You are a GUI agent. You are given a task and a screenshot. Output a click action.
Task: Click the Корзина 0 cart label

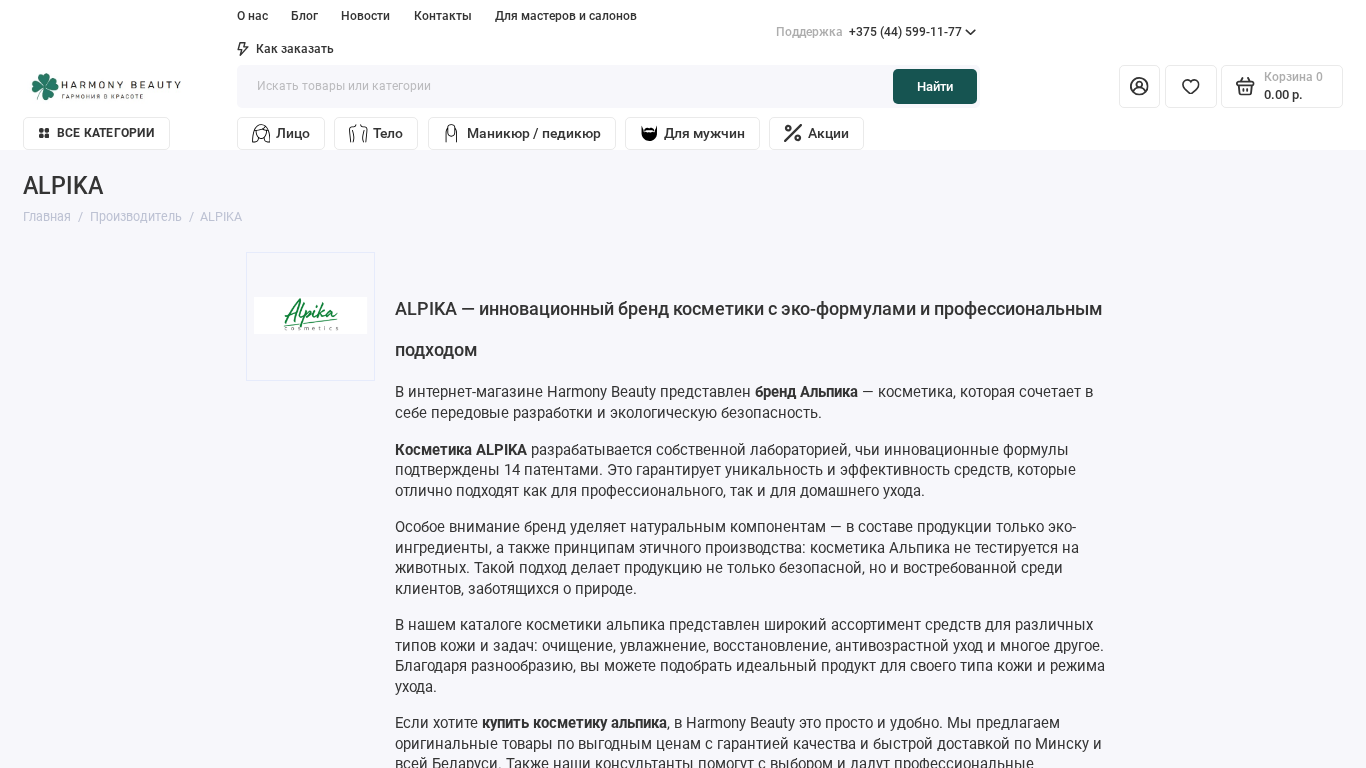click(x=1293, y=77)
